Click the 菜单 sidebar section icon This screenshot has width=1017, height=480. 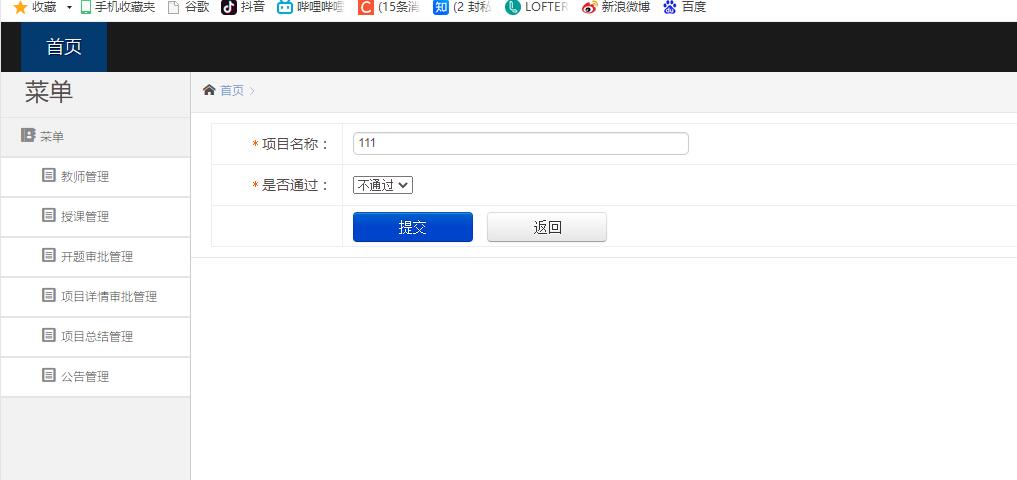[x=28, y=136]
